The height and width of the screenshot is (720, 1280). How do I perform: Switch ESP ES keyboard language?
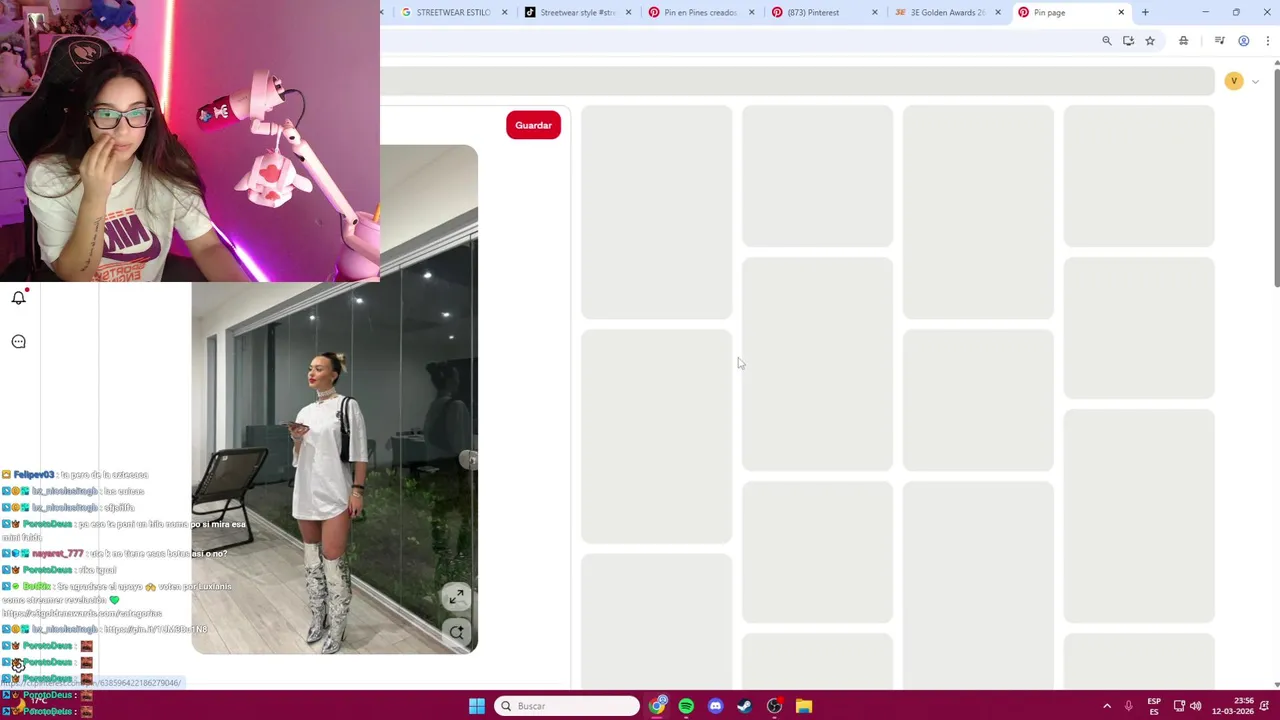coord(1154,706)
